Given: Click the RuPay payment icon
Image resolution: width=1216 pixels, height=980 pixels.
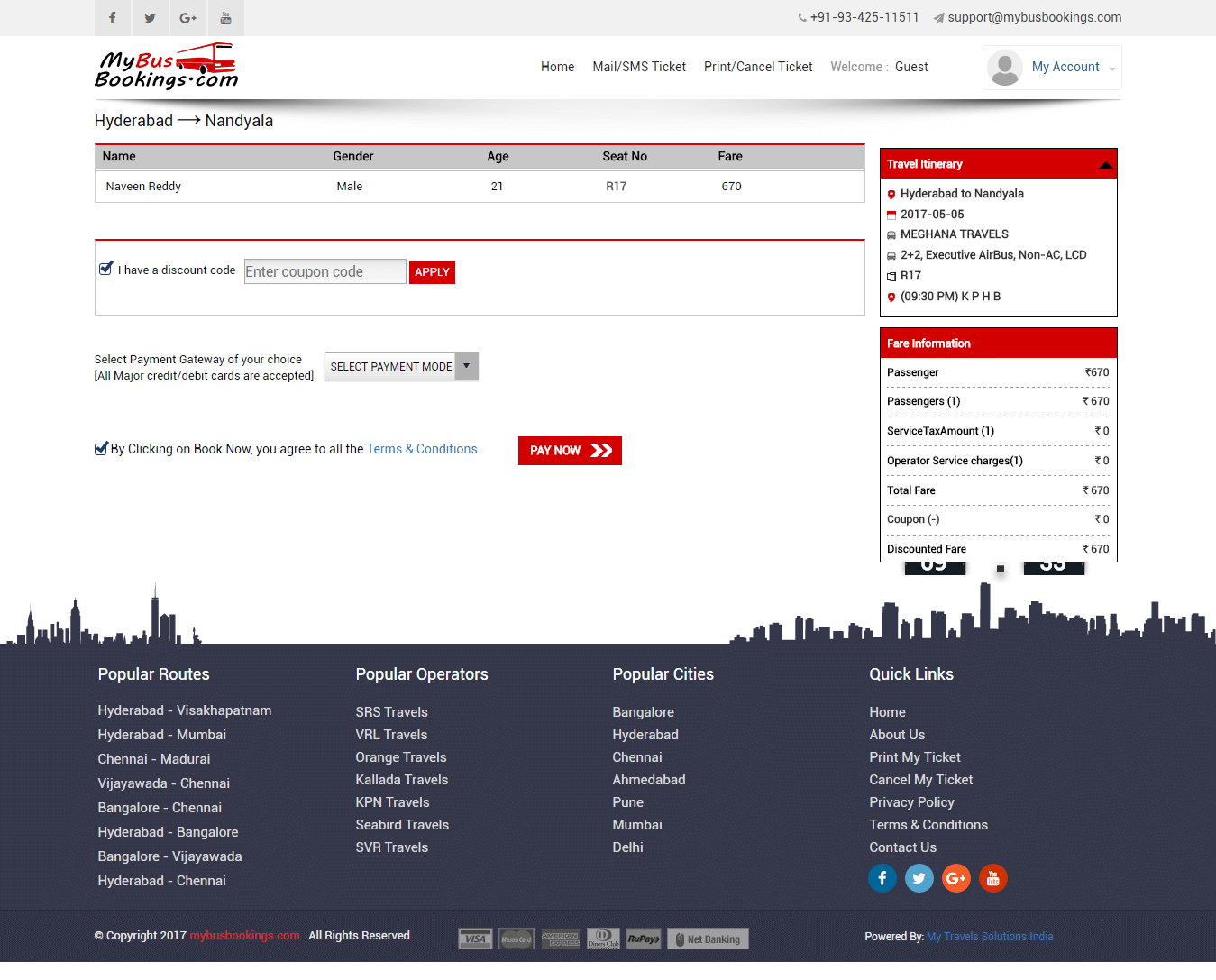Looking at the screenshot, I should 644,939.
